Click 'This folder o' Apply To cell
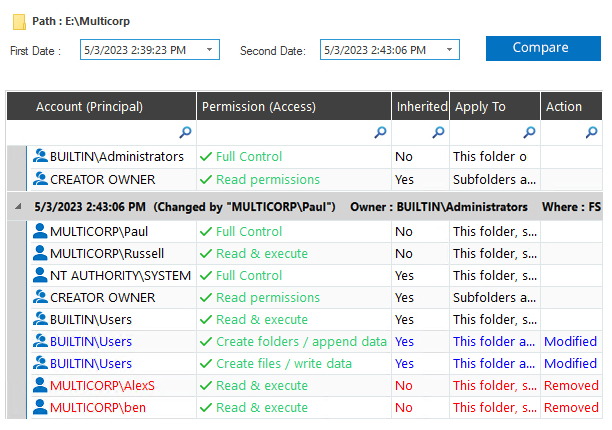This screenshot has height=430, width=612. pyautogui.click(x=489, y=156)
